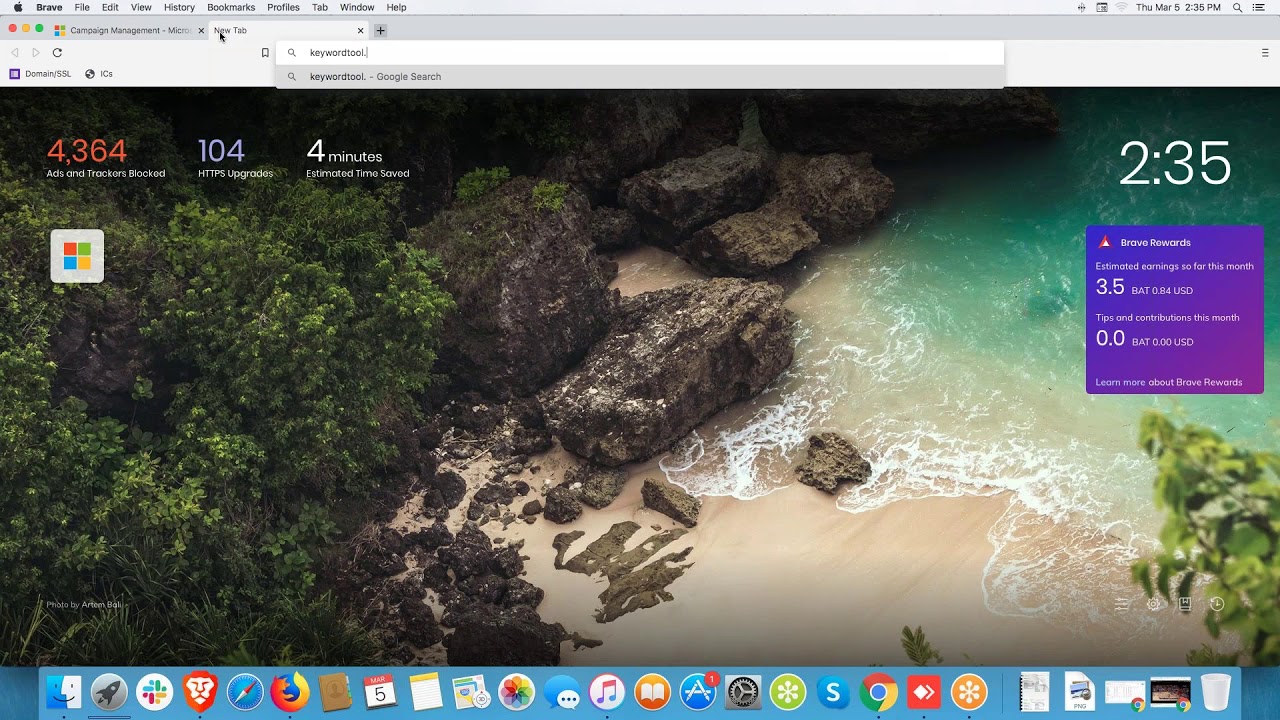
Task: Open the Profiles menu
Action: (283, 7)
